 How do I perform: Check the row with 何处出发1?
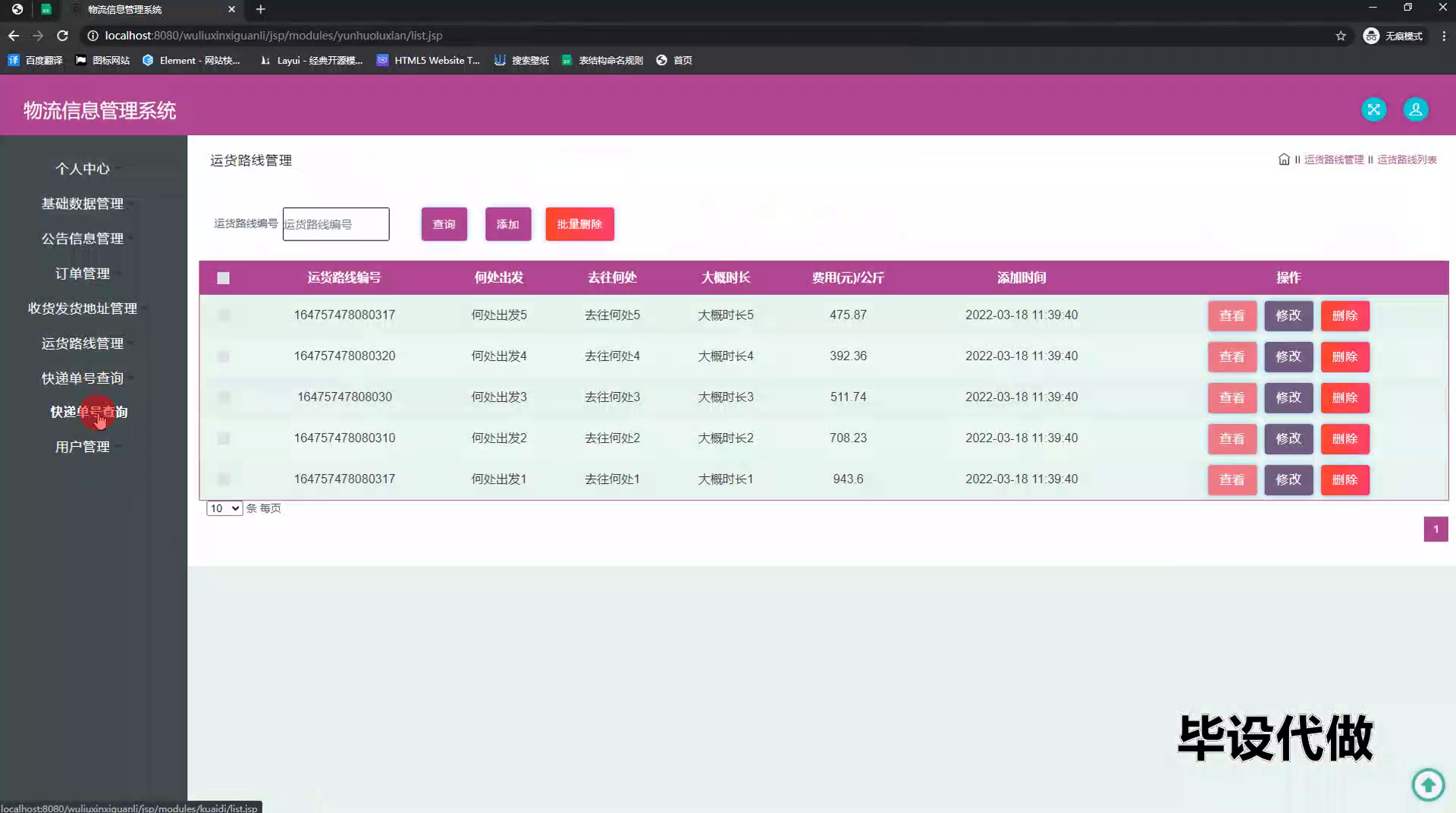[x=223, y=479]
